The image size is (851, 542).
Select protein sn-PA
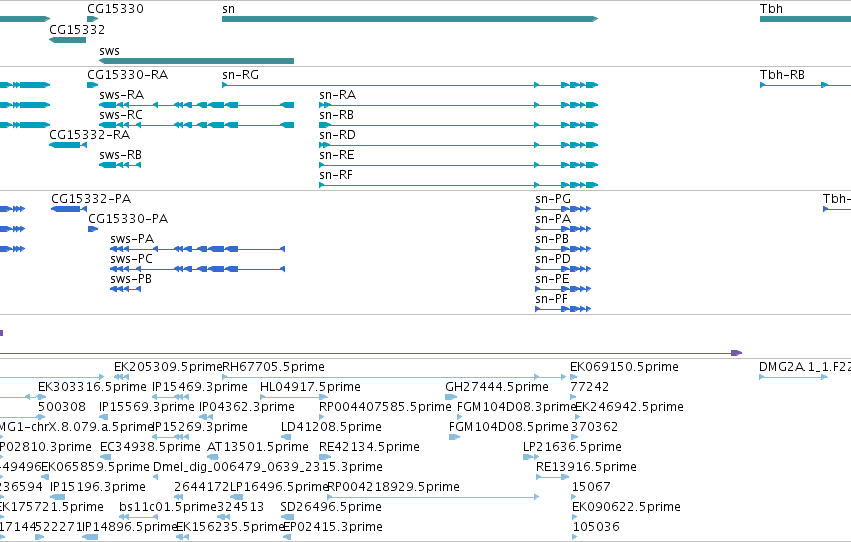(x=563, y=229)
